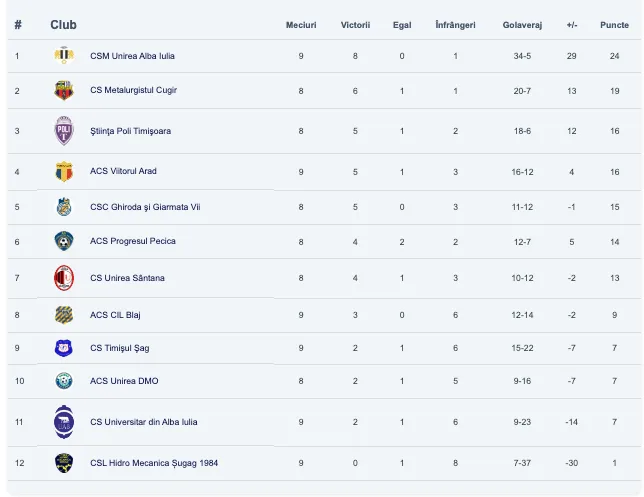
Task: Click the CS Universitar din Alba Iulia logo
Action: (x=64, y=422)
